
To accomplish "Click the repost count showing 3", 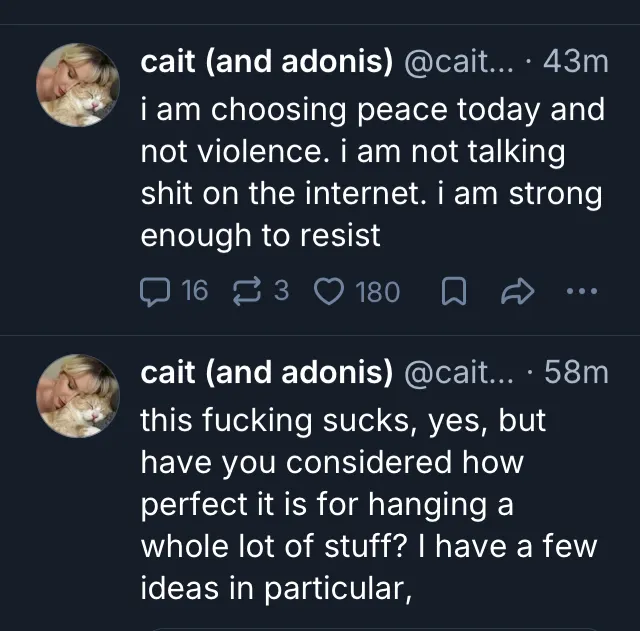I will coord(281,291).
